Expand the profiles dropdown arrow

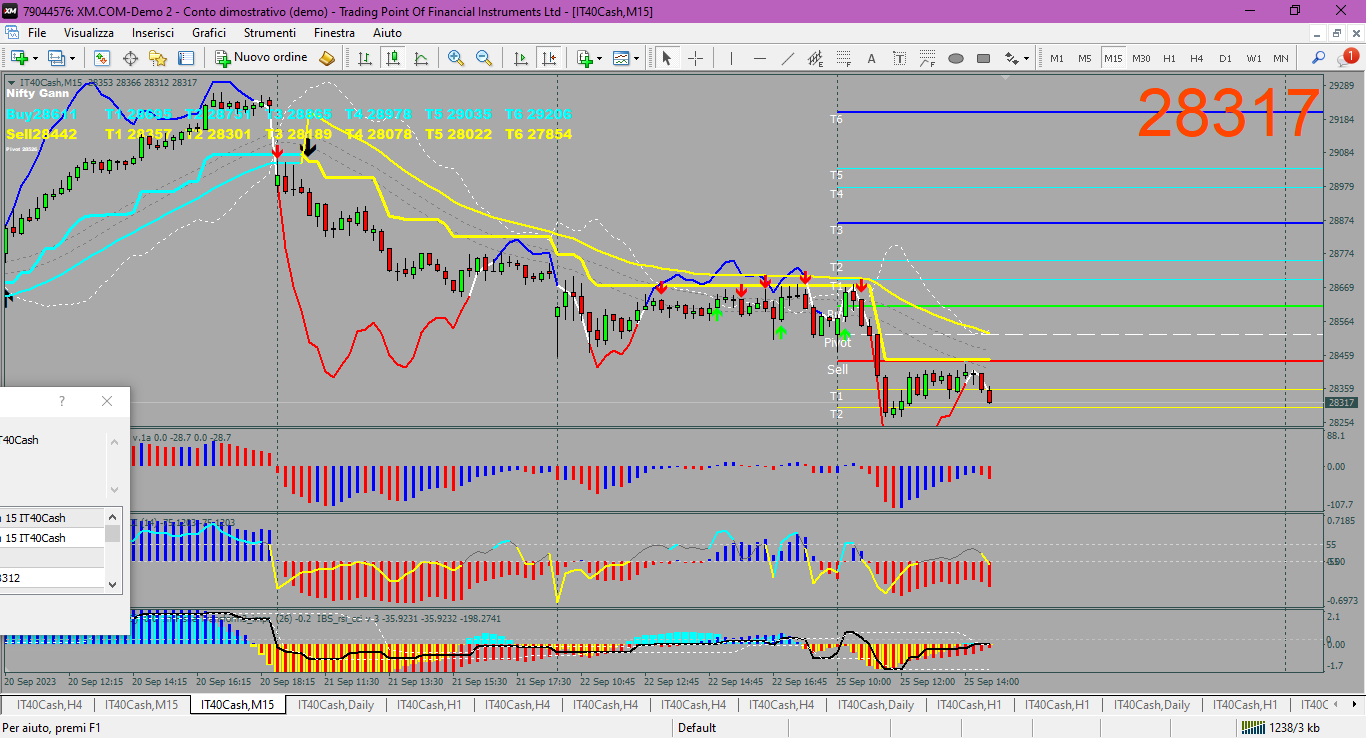(73, 58)
